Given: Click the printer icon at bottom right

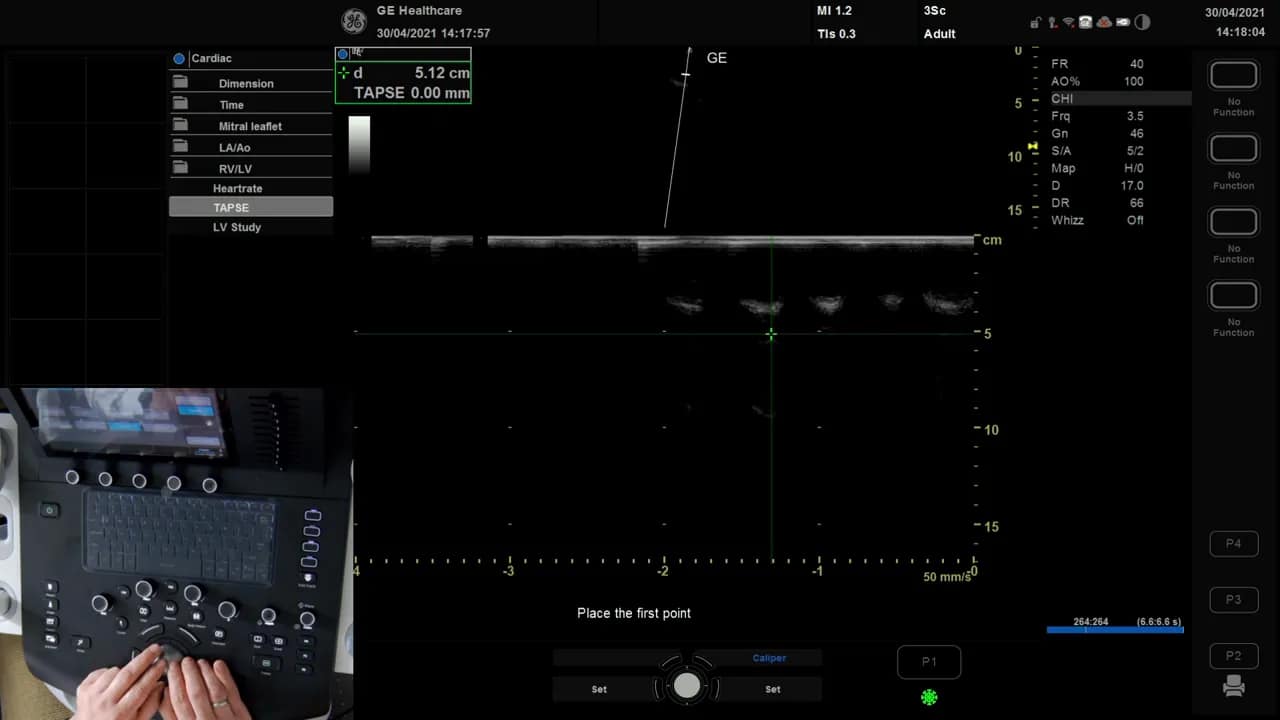Looking at the screenshot, I should tap(1233, 686).
